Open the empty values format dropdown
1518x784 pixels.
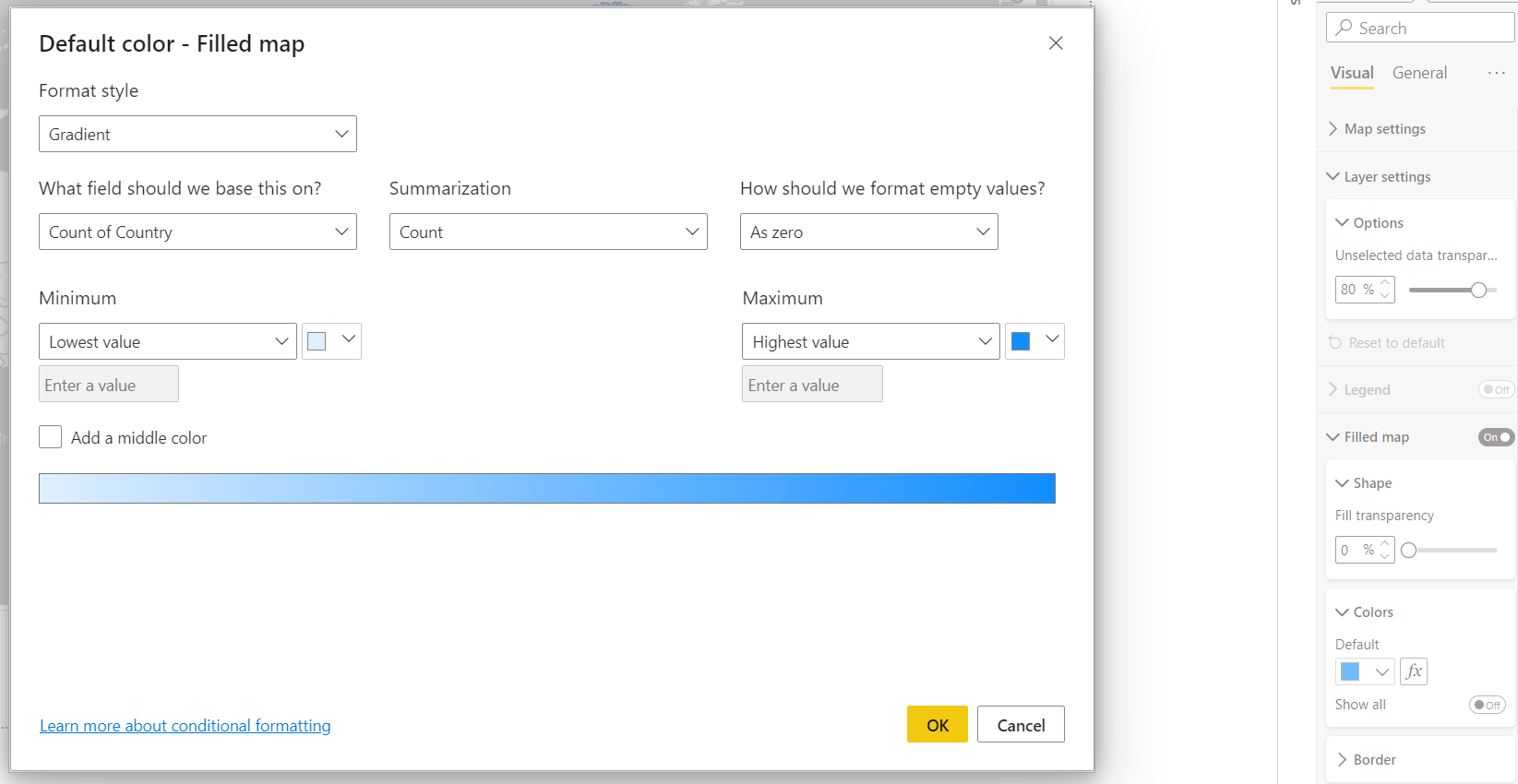tap(868, 232)
